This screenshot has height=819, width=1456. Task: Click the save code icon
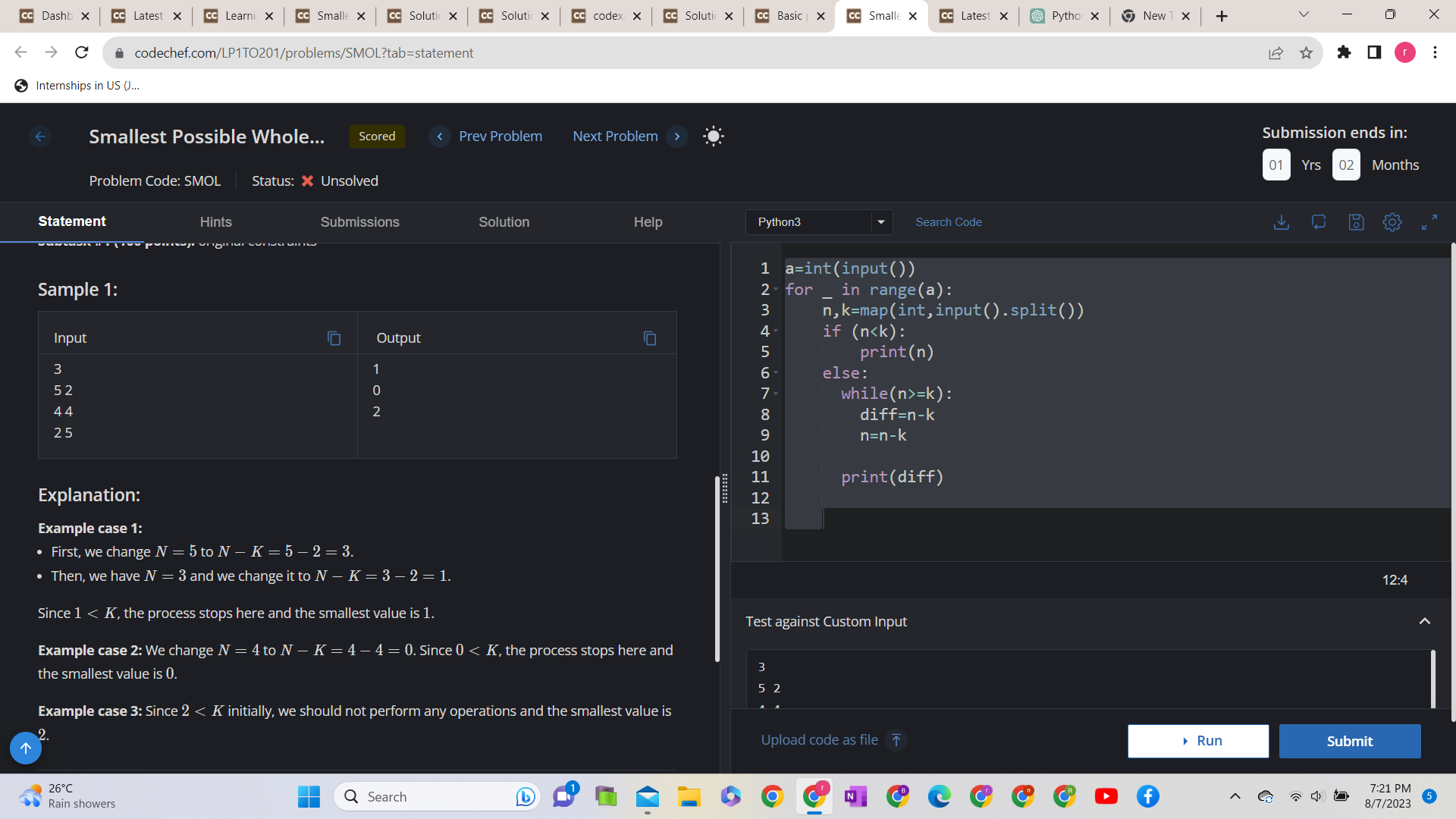tap(1356, 222)
